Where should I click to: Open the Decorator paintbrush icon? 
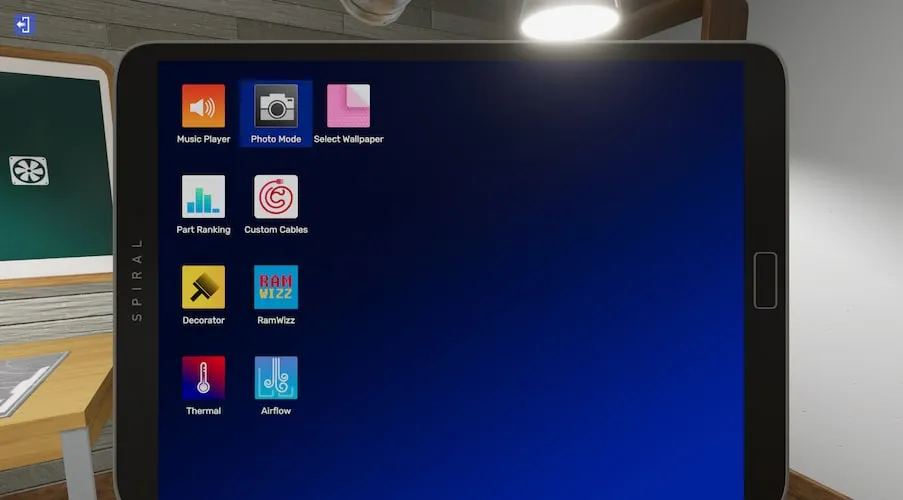coord(203,287)
